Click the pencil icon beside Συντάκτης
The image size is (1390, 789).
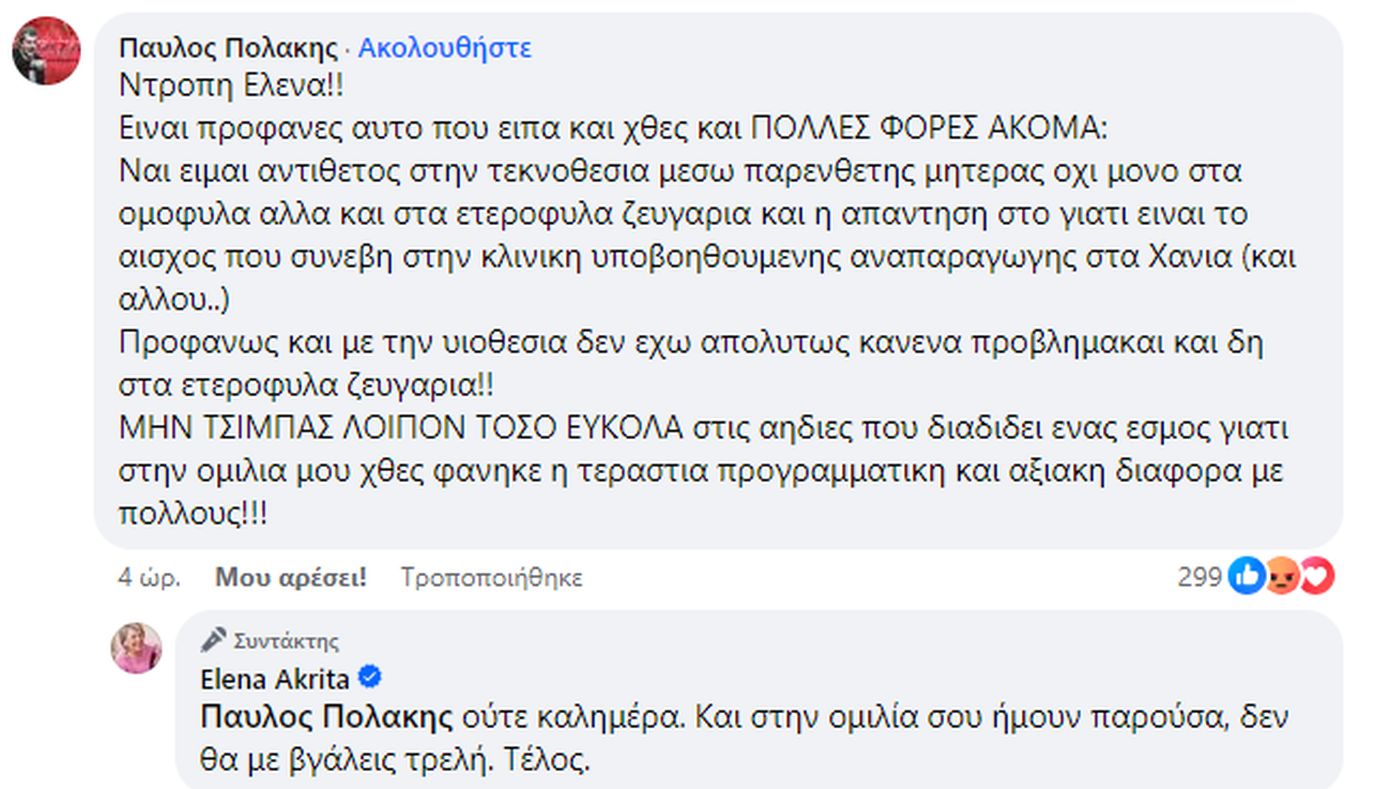pos(213,640)
